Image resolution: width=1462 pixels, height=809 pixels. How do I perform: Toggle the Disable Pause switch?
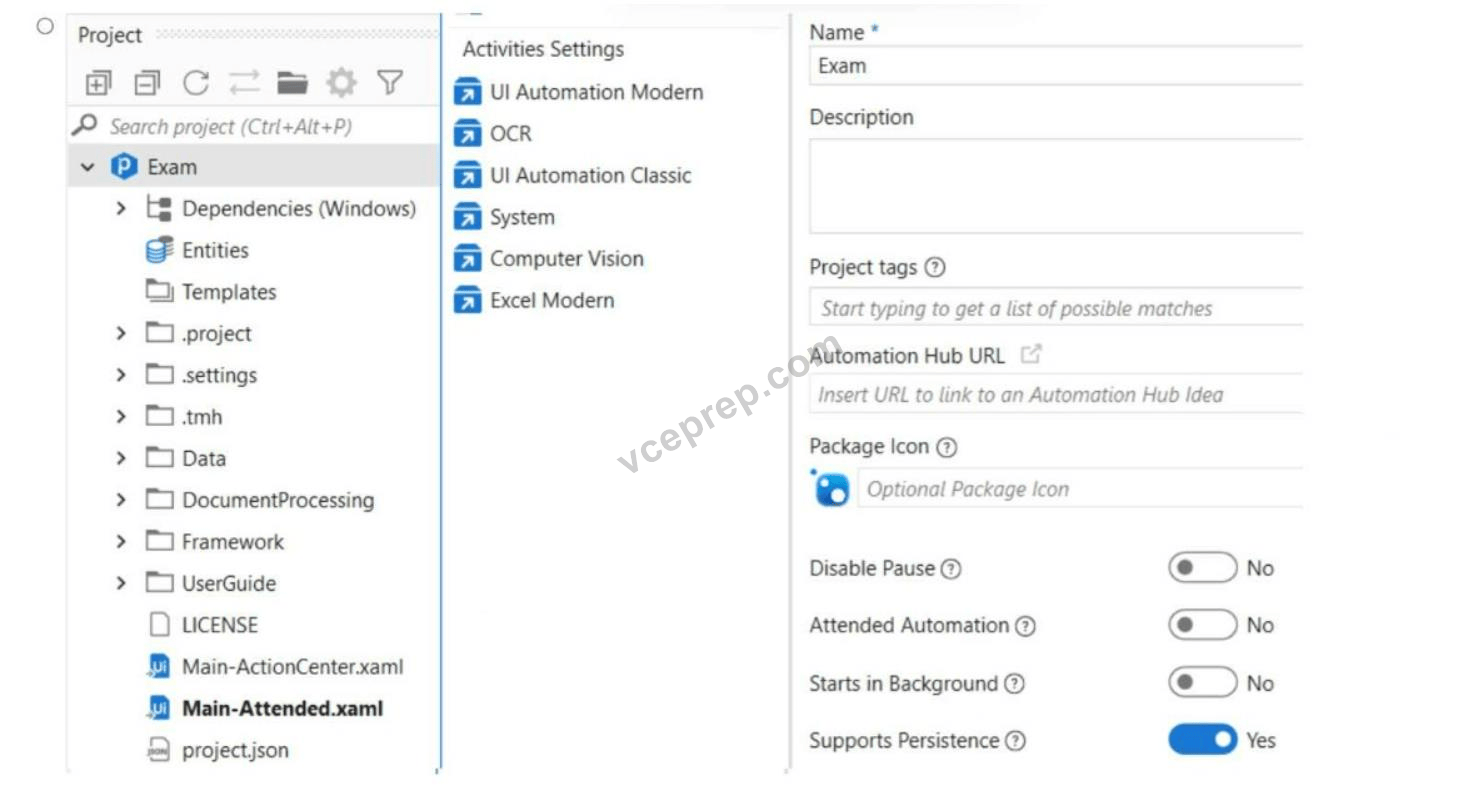click(1202, 568)
